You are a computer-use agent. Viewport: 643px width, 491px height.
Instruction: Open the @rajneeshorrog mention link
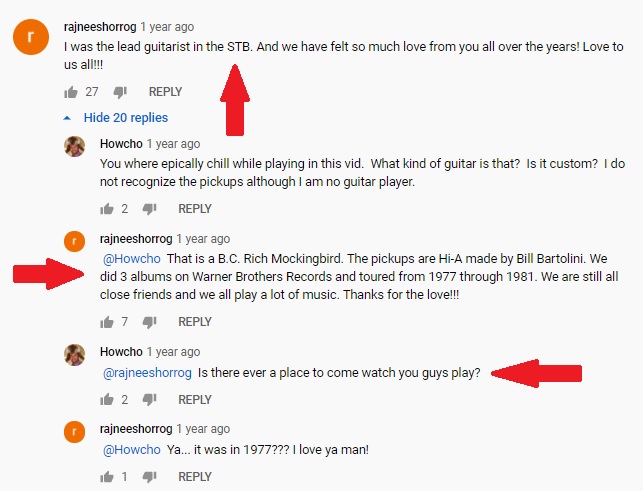147,373
